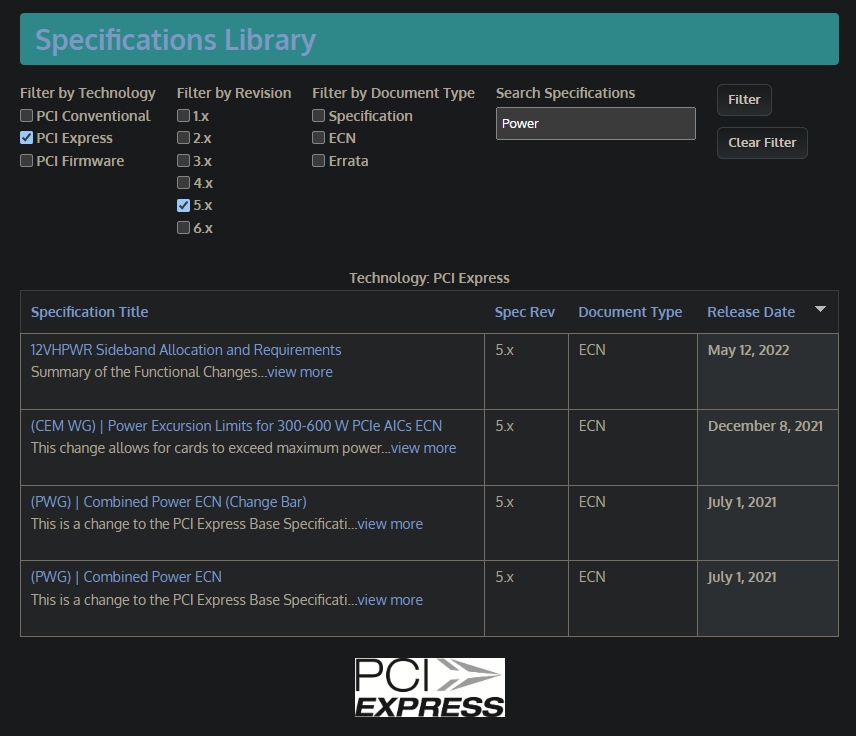Sort by Spec Rev column header
Viewport: 856px width, 736px height.
525,312
